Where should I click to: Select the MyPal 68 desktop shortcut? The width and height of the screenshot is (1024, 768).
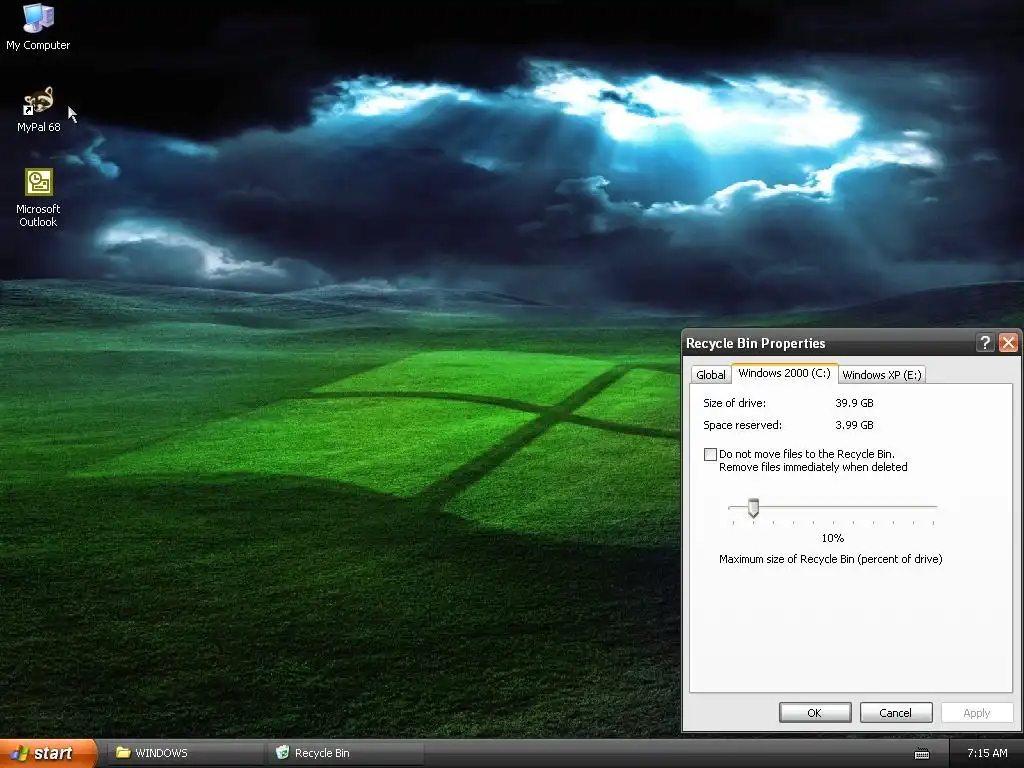[x=39, y=109]
